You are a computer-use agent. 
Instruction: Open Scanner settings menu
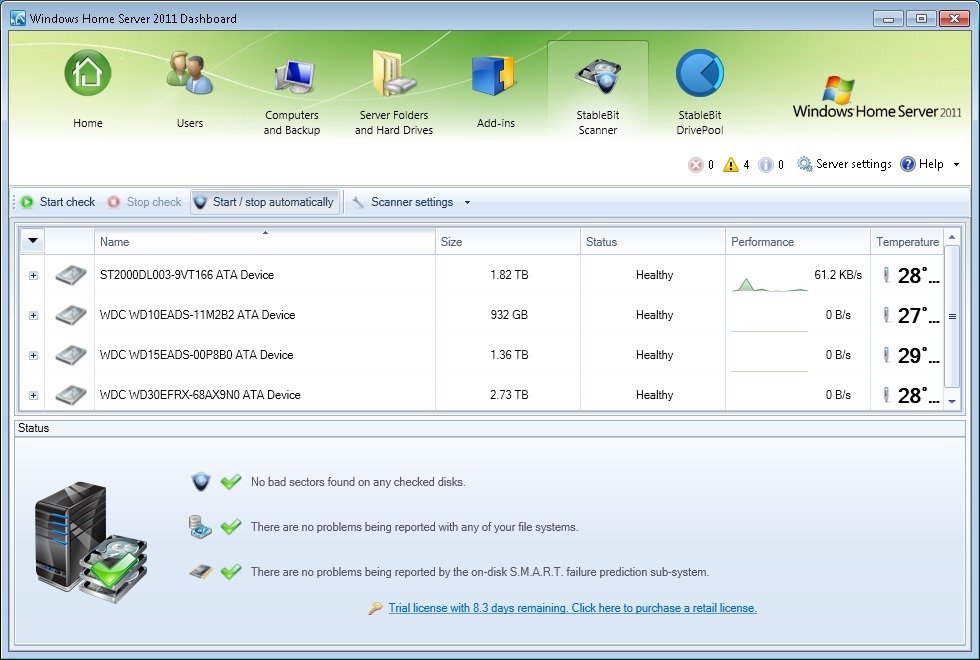(x=411, y=202)
